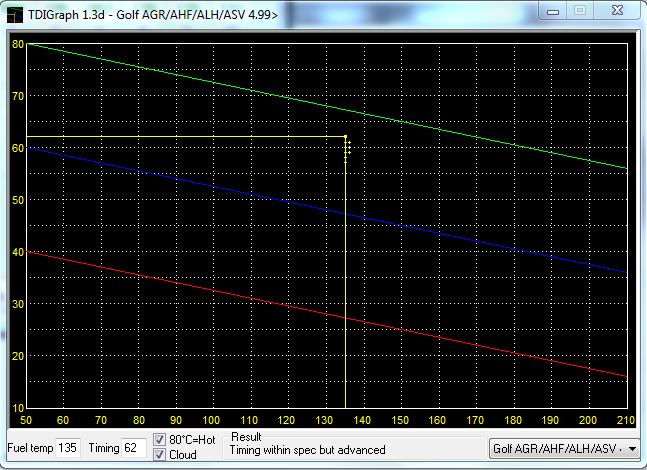This screenshot has width=647, height=470.
Task: Click the yellow horizontal timing marker line
Action: coord(180,136)
